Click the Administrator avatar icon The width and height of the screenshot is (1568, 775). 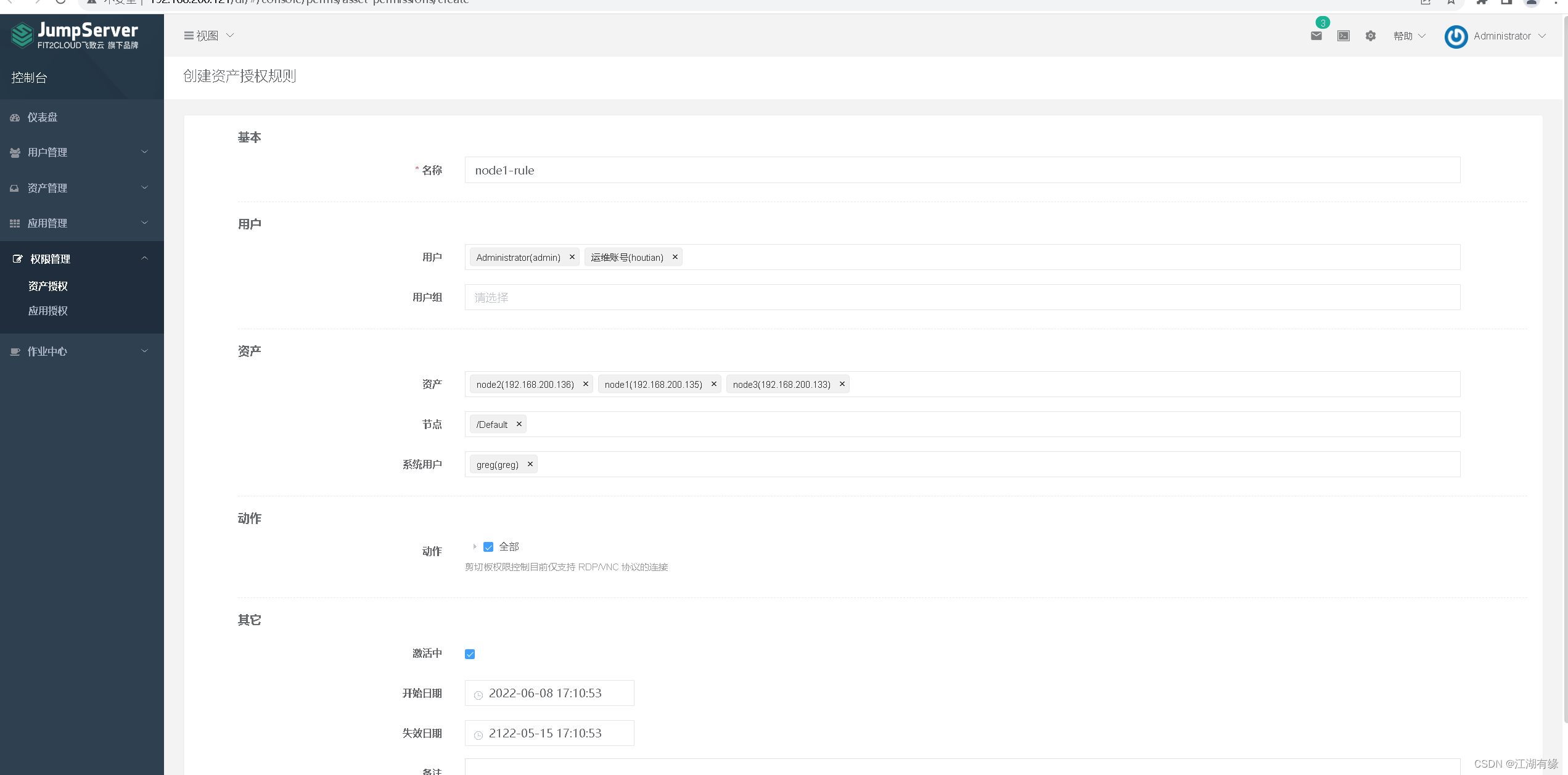(x=1456, y=36)
